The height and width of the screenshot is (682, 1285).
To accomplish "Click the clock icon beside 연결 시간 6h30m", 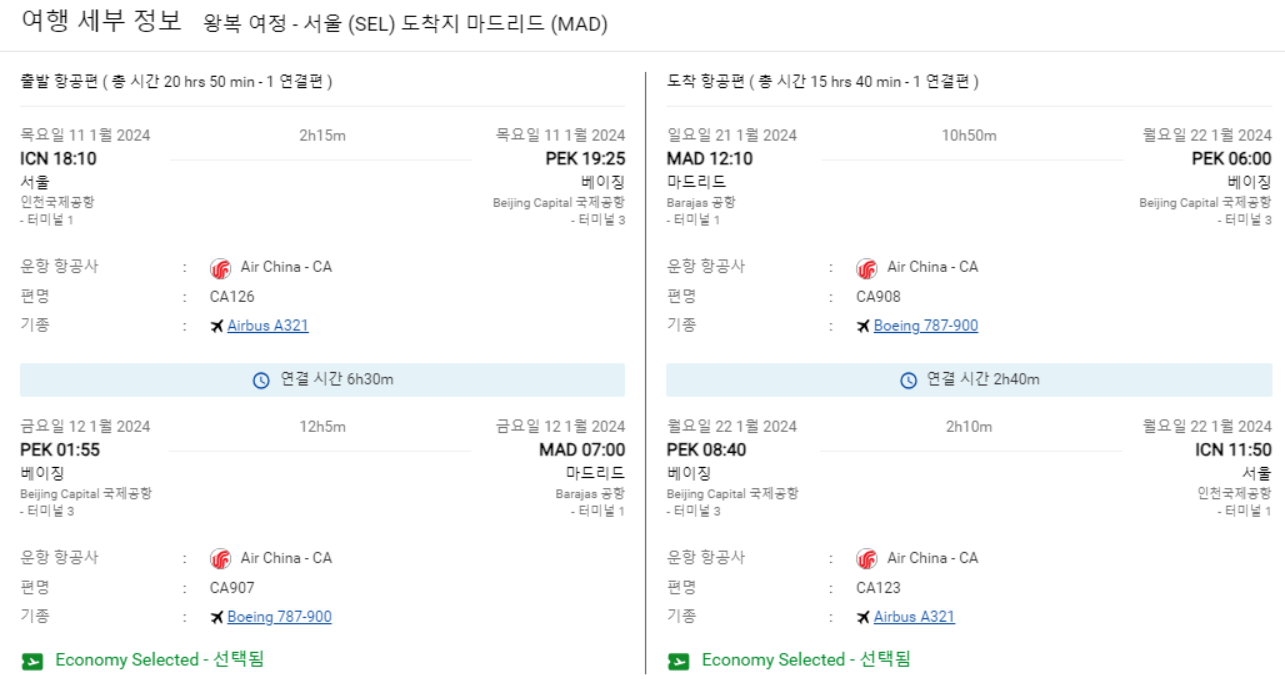I will tap(261, 381).
